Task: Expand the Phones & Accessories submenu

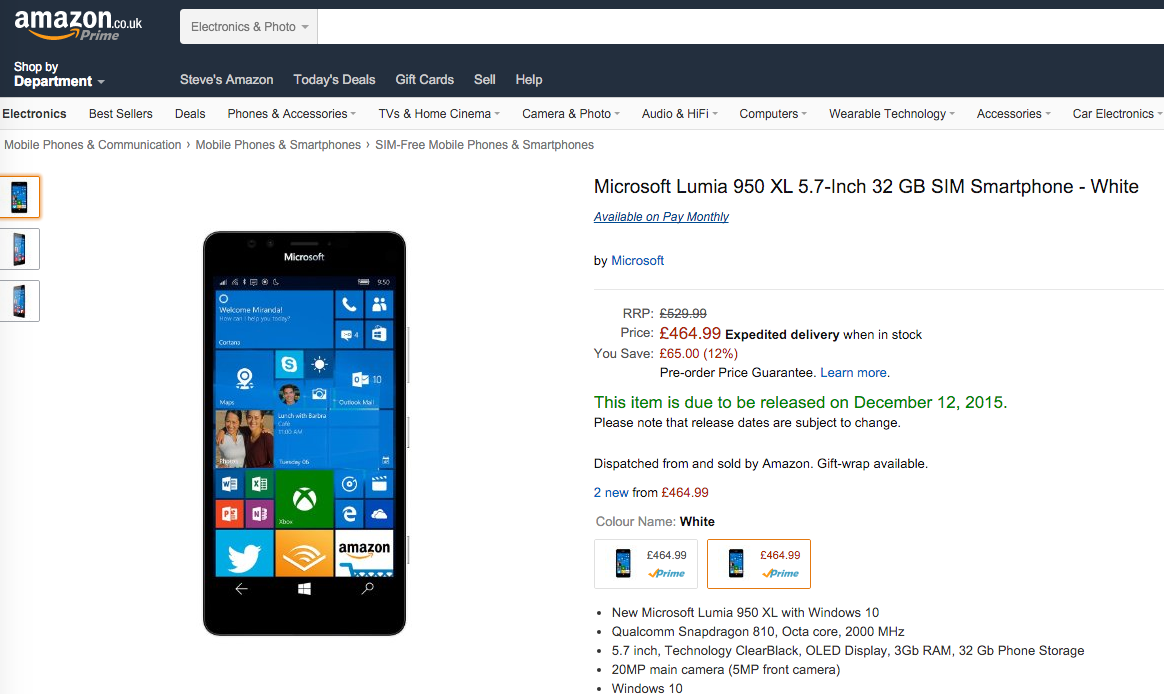Action: (x=292, y=114)
